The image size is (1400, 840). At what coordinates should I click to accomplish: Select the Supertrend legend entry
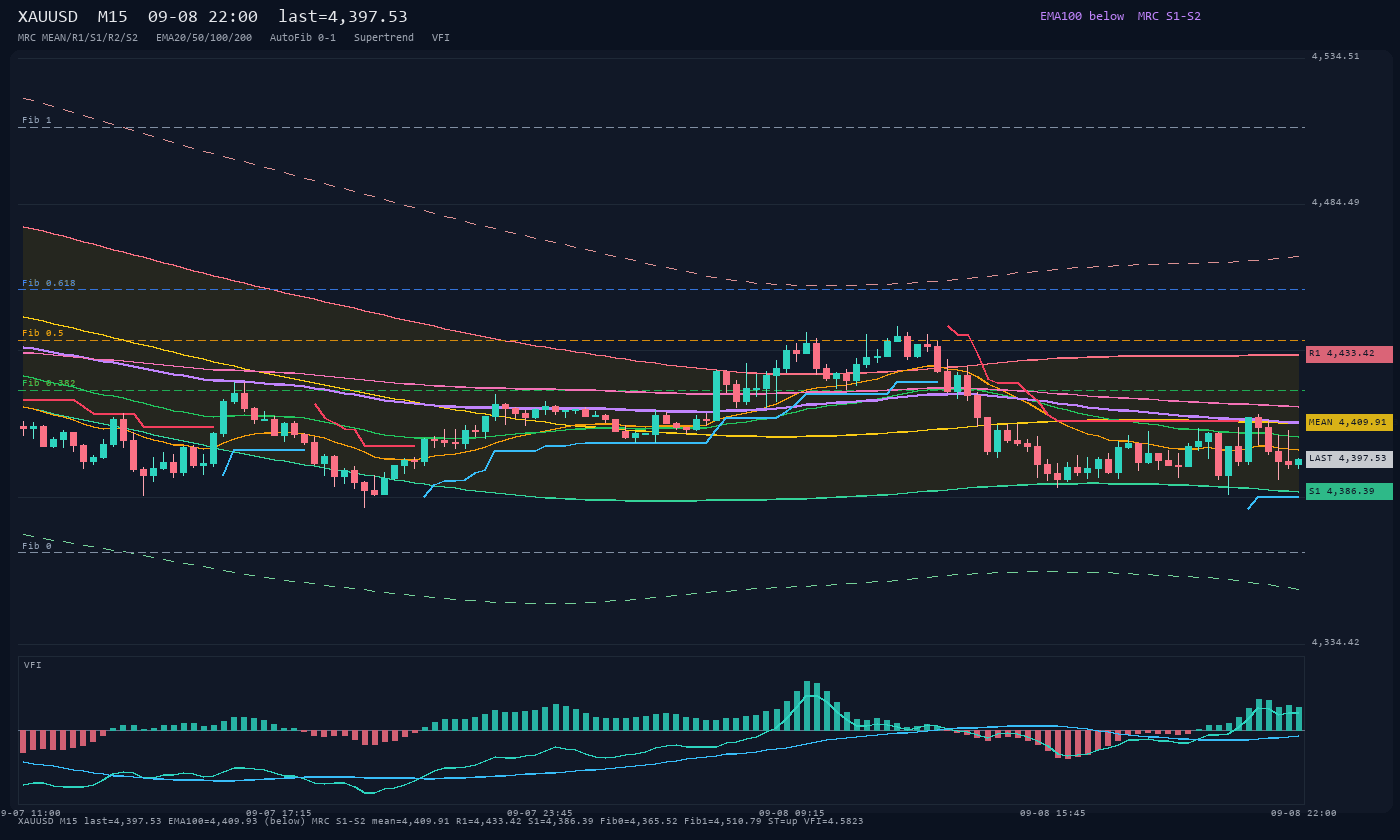point(384,38)
